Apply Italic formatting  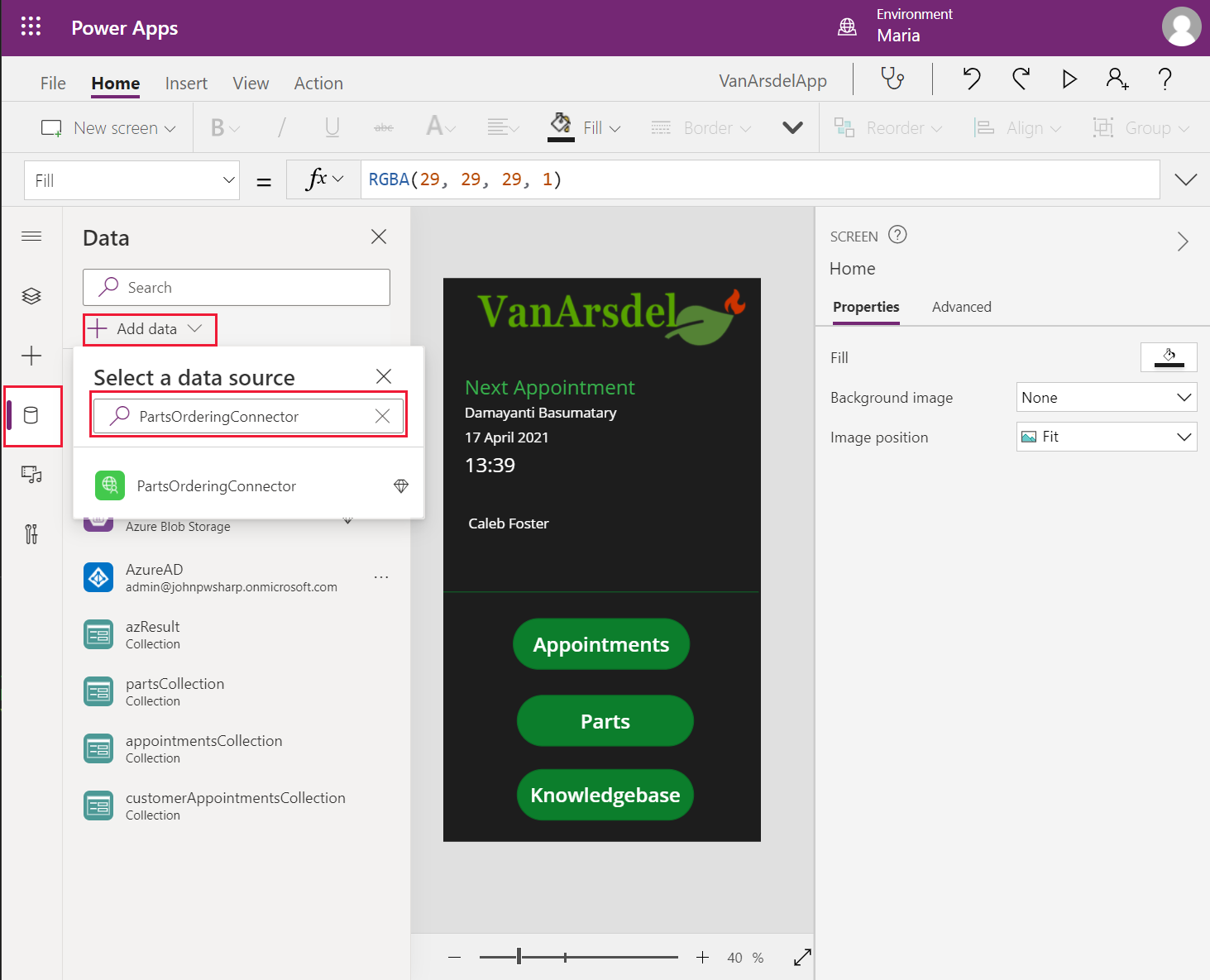282,128
